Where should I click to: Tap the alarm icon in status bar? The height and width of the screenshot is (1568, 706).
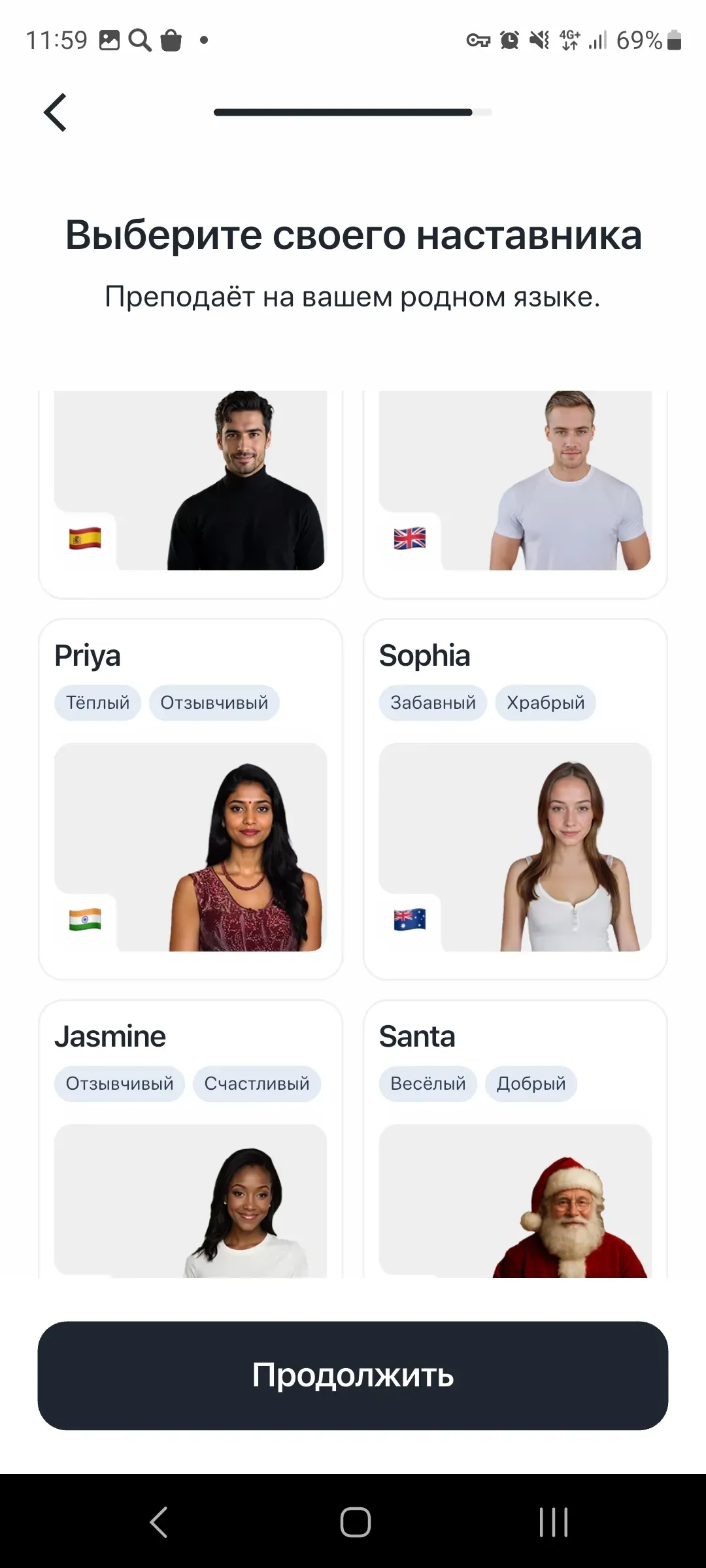click(509, 41)
